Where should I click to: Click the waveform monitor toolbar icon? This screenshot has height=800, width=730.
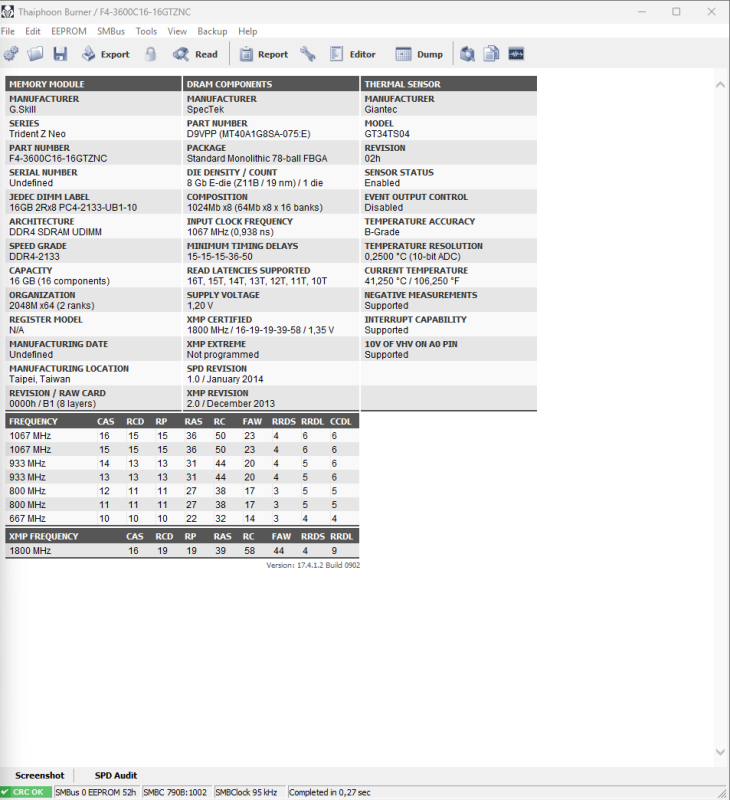point(516,54)
